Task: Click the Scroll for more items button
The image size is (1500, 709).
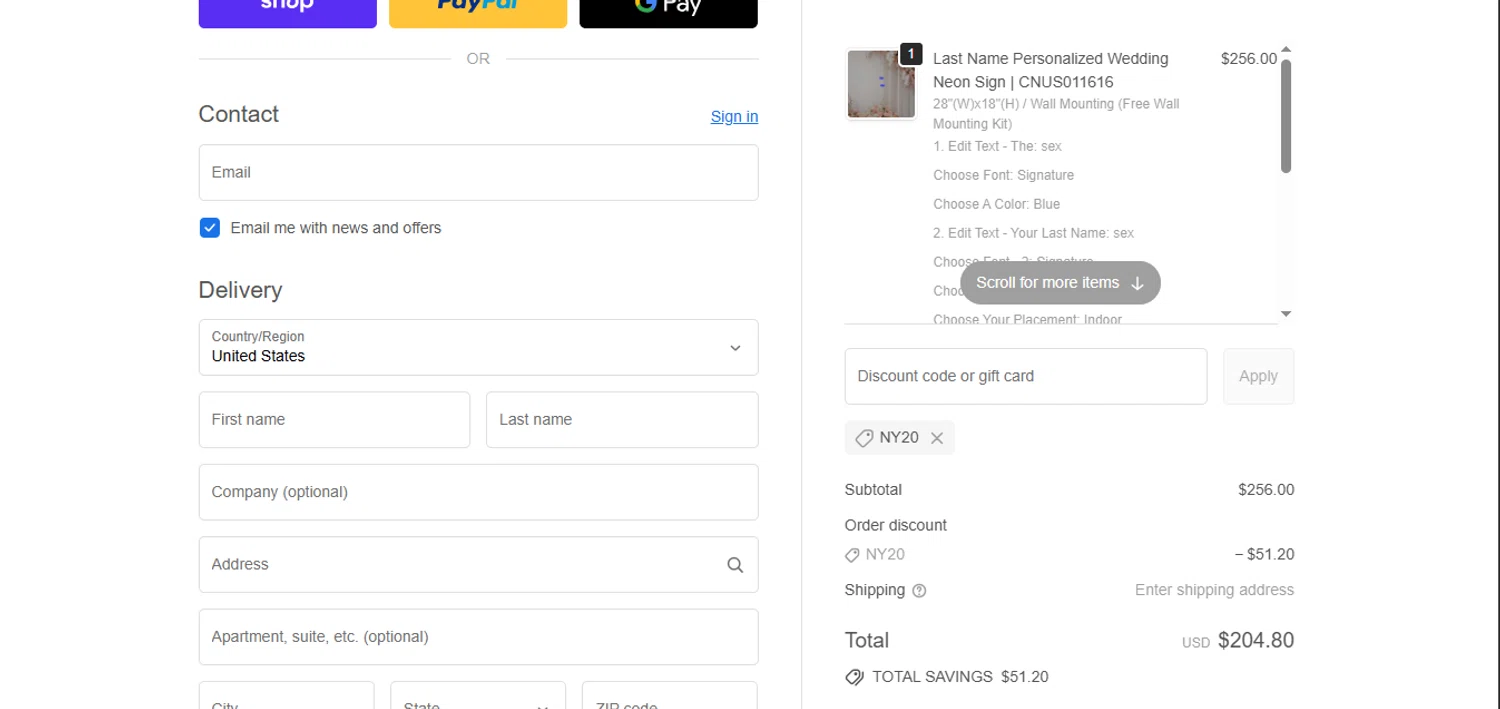Action: pyautogui.click(x=1060, y=283)
